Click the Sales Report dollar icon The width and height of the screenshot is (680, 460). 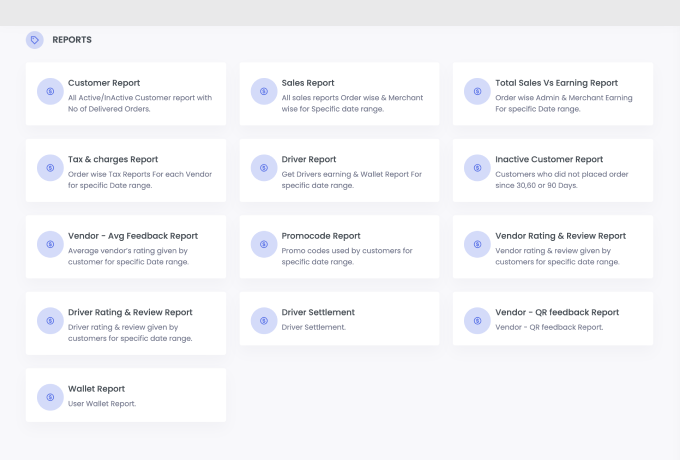[264, 91]
